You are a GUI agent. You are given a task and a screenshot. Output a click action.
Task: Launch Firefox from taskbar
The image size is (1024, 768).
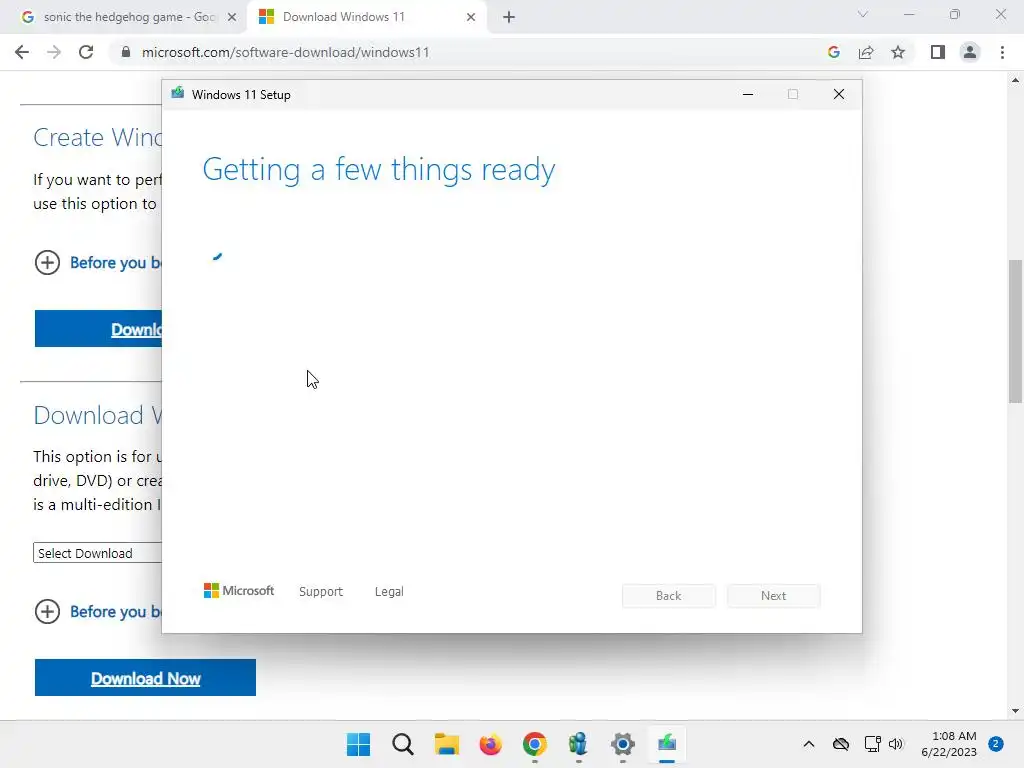490,744
